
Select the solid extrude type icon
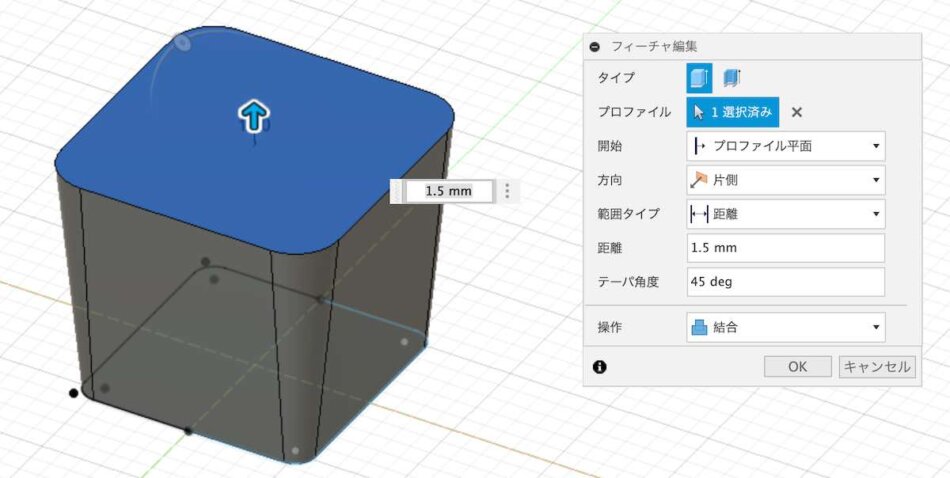(x=699, y=78)
